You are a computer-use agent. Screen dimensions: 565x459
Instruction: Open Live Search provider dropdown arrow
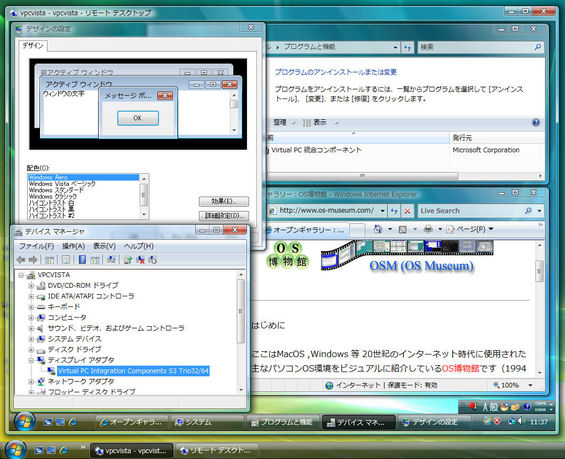pos(539,211)
